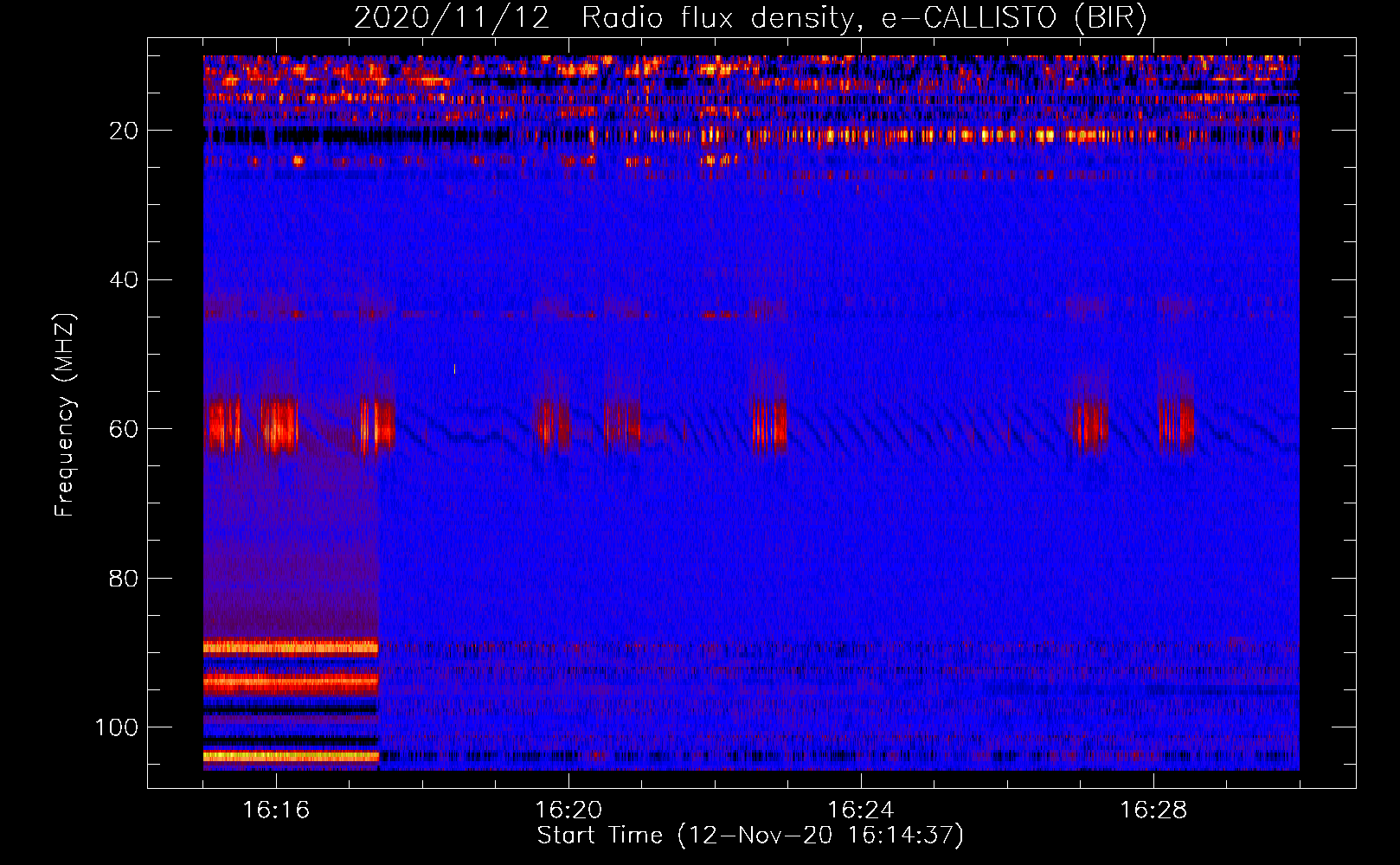Image resolution: width=1400 pixels, height=865 pixels.
Task: Click the 80 frequency tick label
Action: pyautogui.click(x=124, y=579)
